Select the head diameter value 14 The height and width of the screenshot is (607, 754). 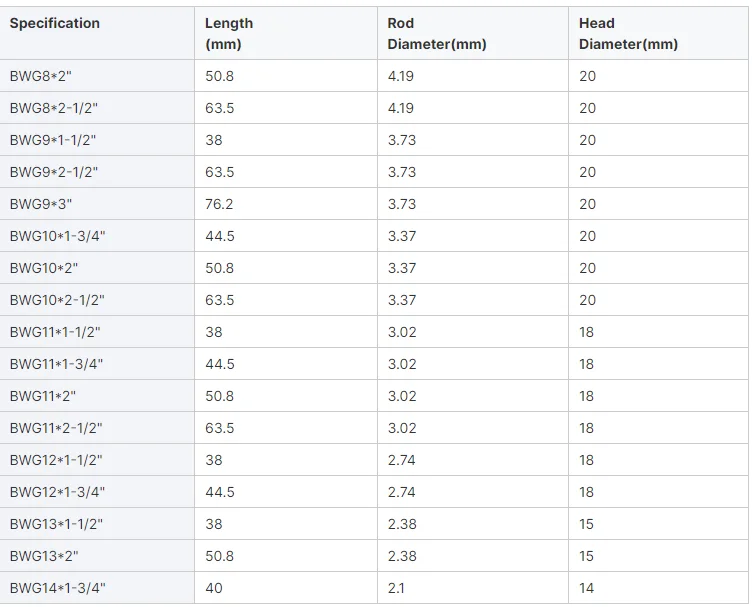coord(586,588)
